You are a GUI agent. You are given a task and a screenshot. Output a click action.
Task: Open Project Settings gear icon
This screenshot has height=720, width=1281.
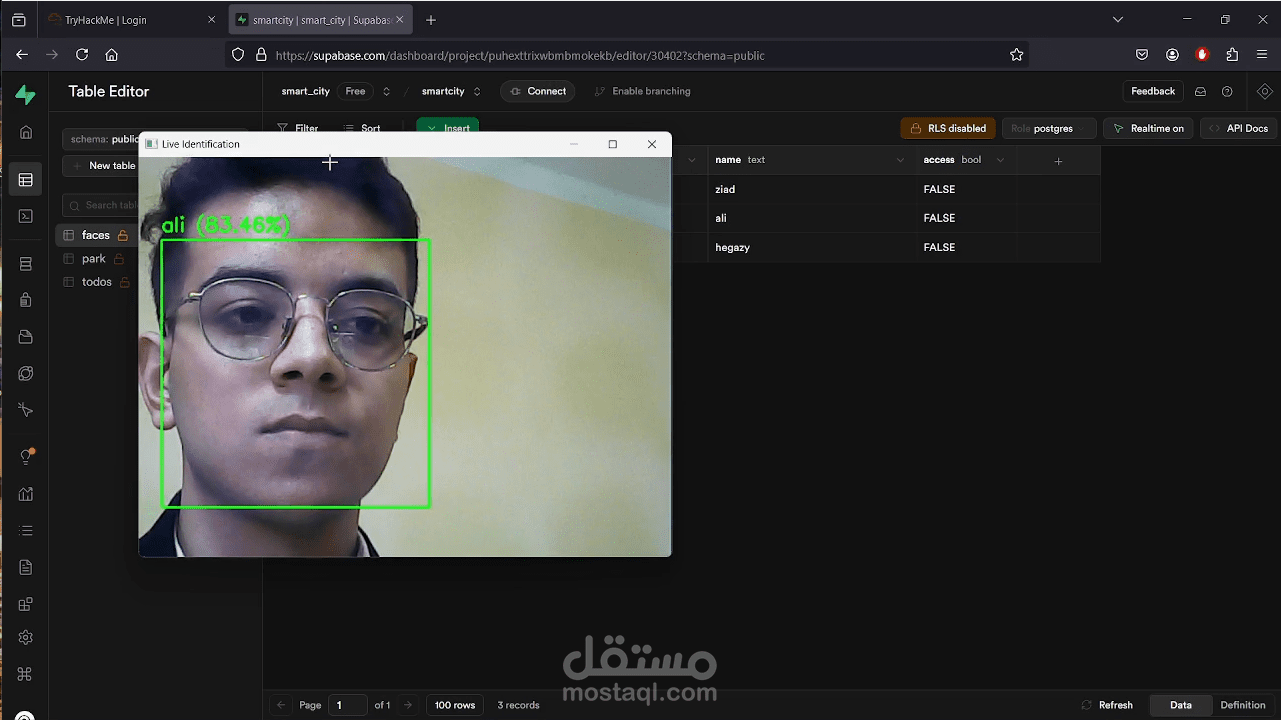pos(26,637)
